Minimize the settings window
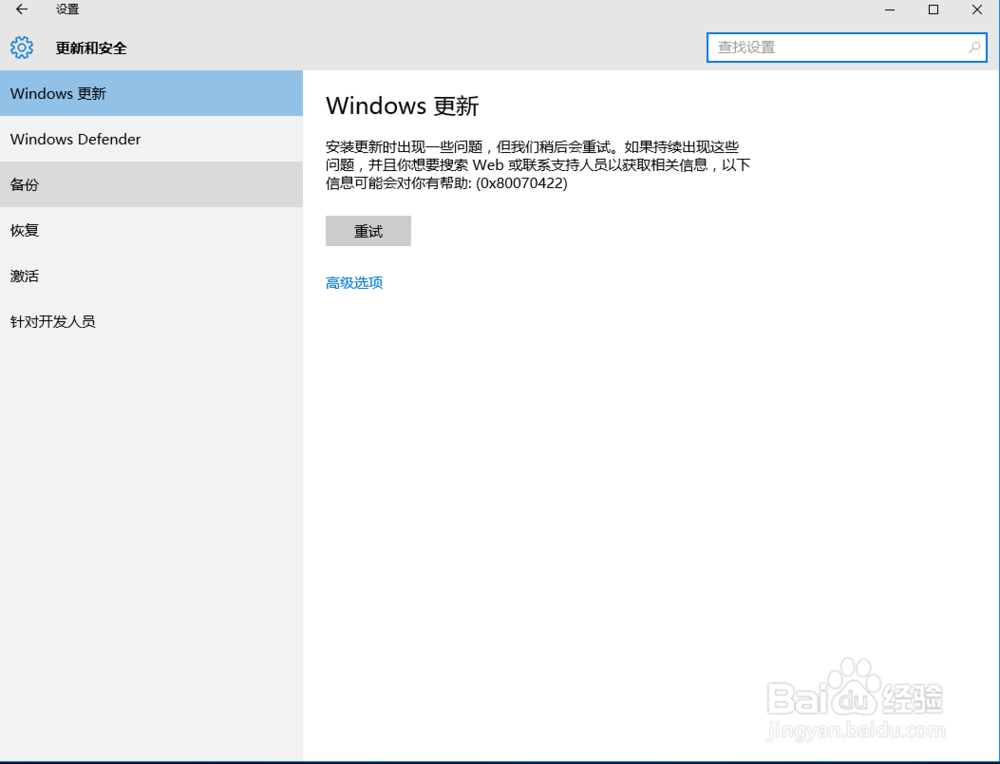Image resolution: width=1000 pixels, height=764 pixels. (x=890, y=10)
